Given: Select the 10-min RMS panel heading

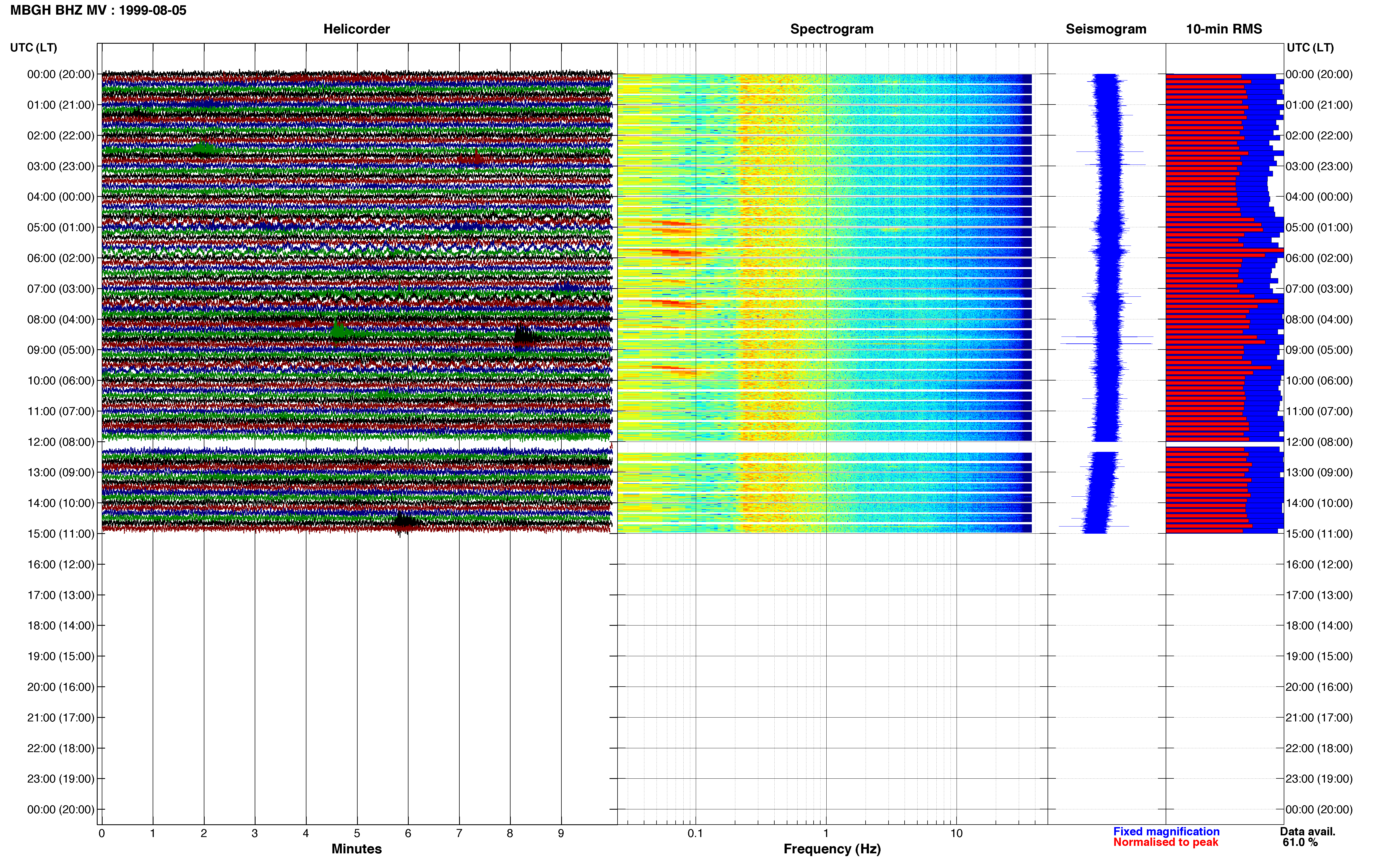Looking at the screenshot, I should (1224, 29).
